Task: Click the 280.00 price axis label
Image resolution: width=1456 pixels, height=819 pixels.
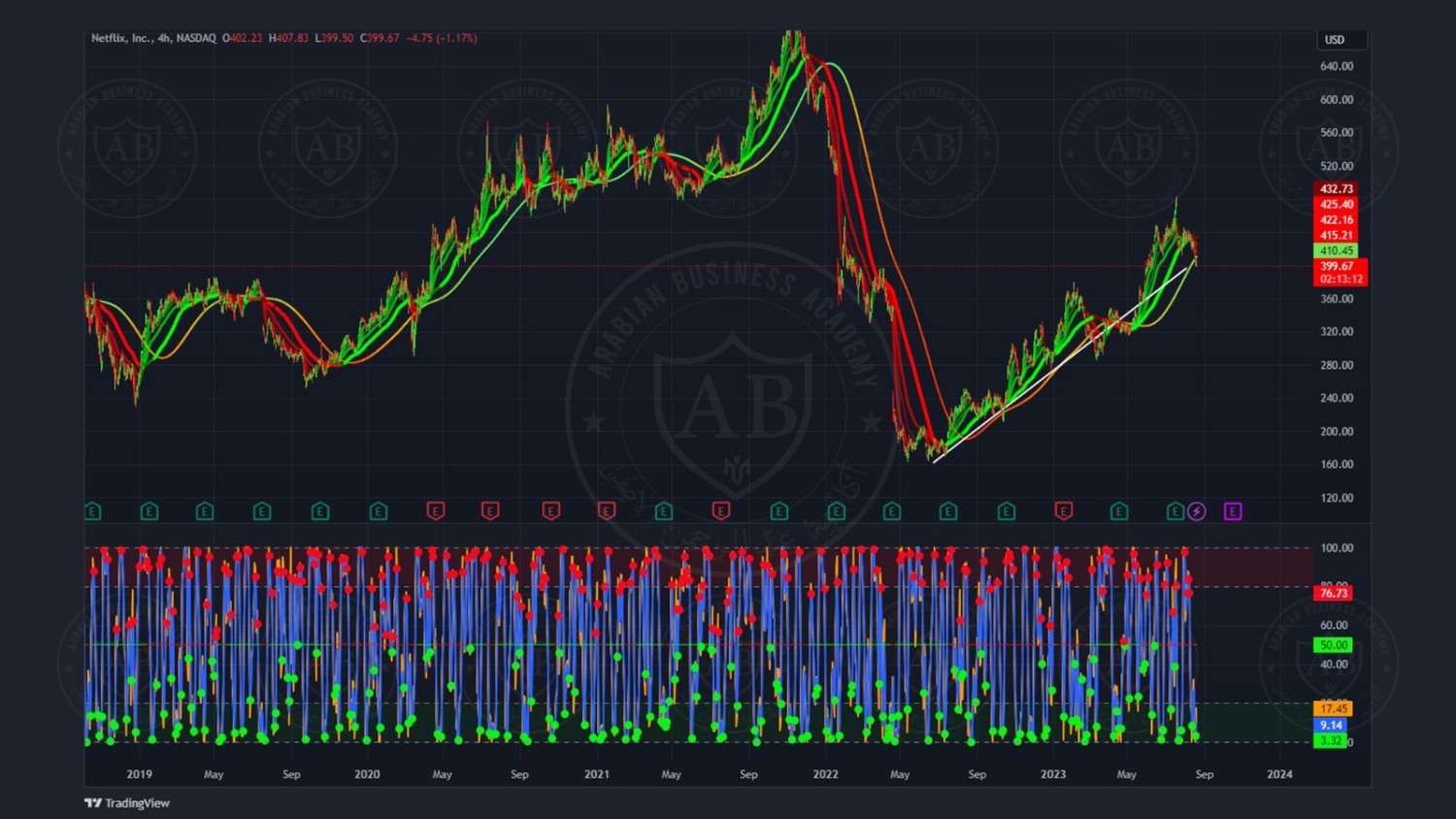Action: [1337, 366]
